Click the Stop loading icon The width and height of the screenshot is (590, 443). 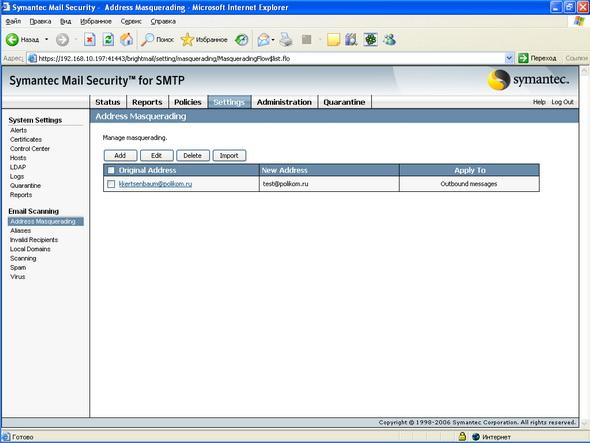coord(90,40)
